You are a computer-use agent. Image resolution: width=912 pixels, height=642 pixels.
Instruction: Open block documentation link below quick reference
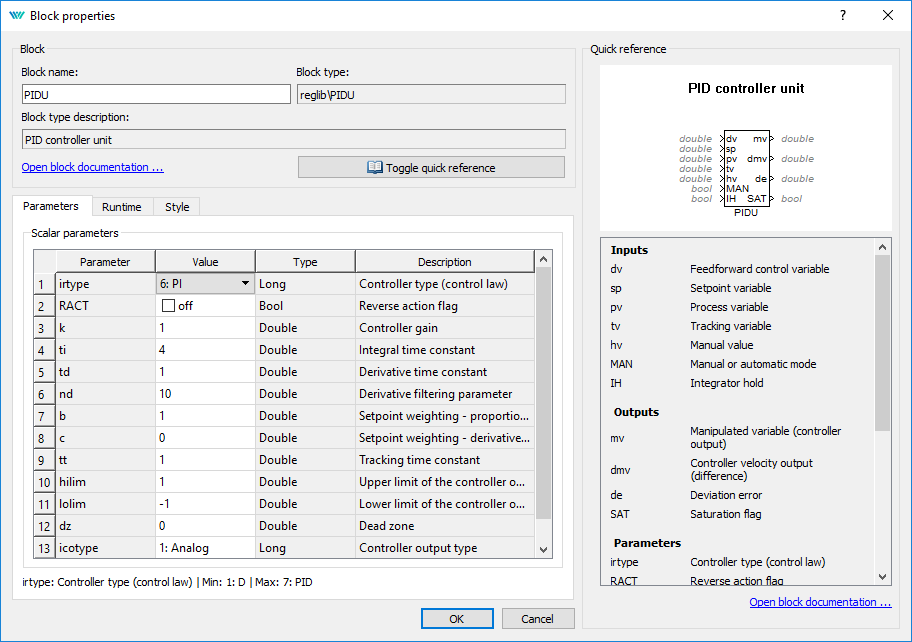coord(820,602)
